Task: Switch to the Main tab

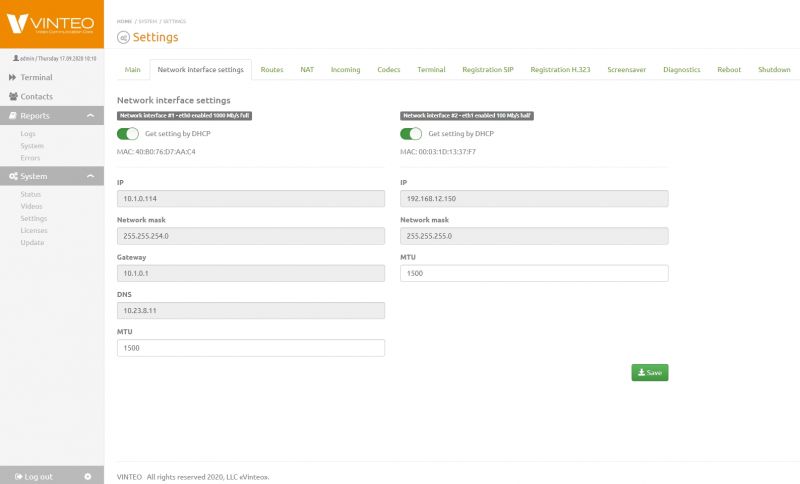Action: point(133,69)
